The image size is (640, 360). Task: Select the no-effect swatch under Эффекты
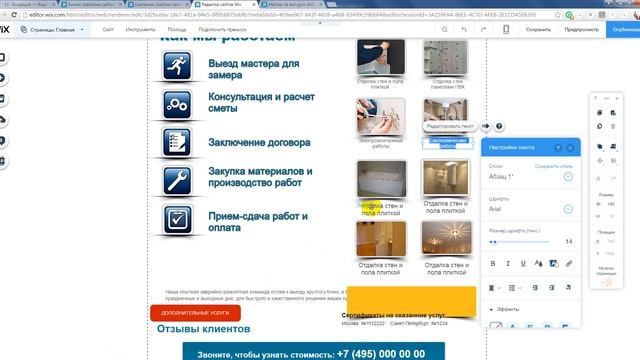click(496, 325)
